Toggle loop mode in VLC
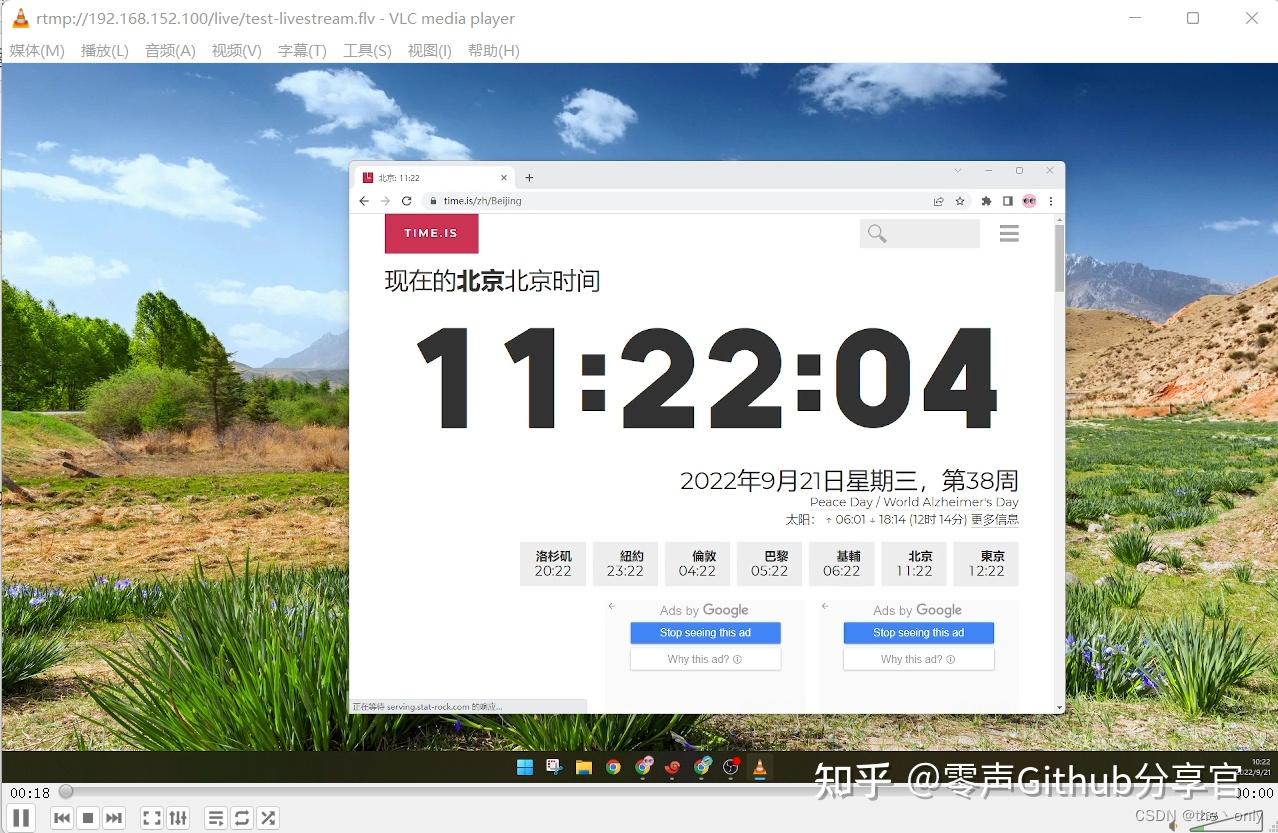Viewport: 1278px width, 833px height. (242, 818)
